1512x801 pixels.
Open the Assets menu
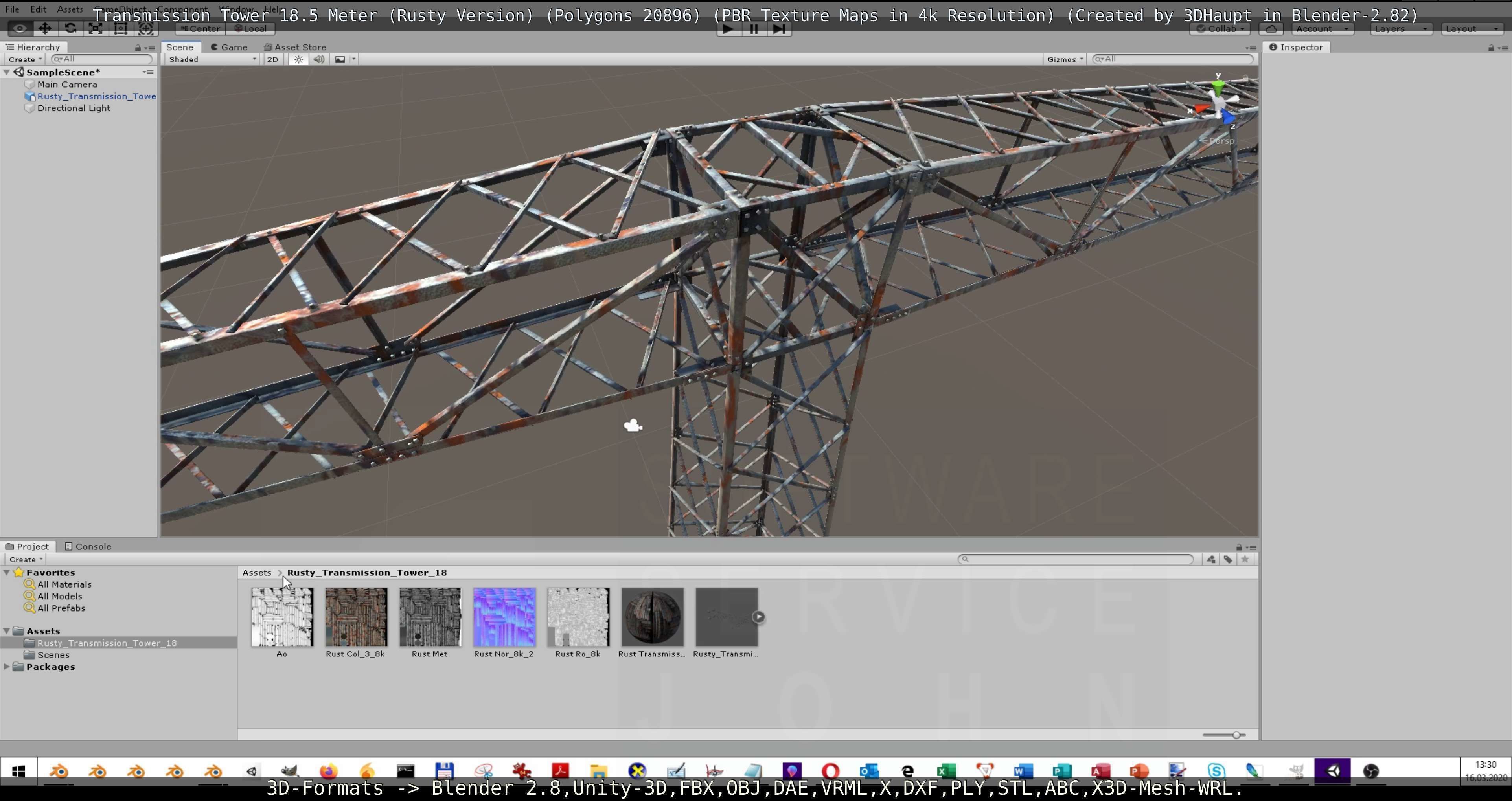(x=70, y=9)
